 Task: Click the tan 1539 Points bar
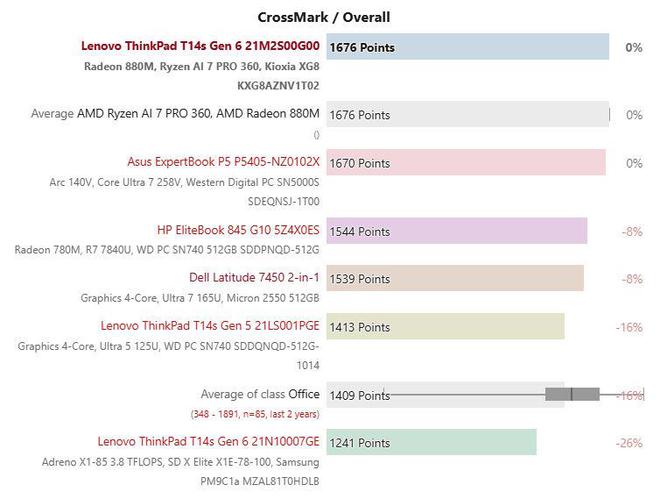(455, 278)
